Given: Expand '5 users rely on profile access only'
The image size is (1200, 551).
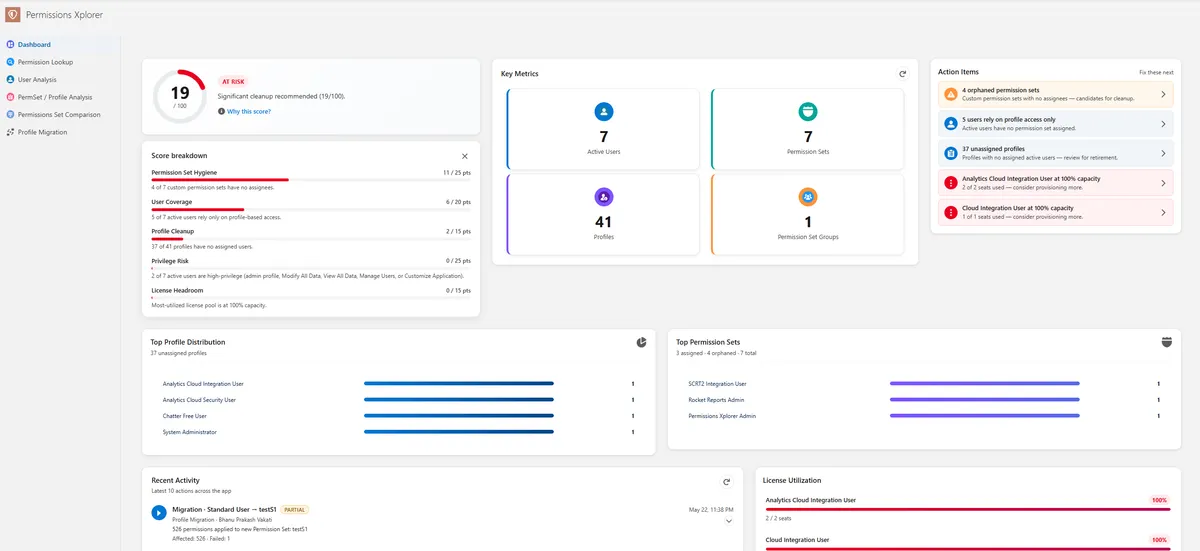Looking at the screenshot, I should coord(1163,124).
